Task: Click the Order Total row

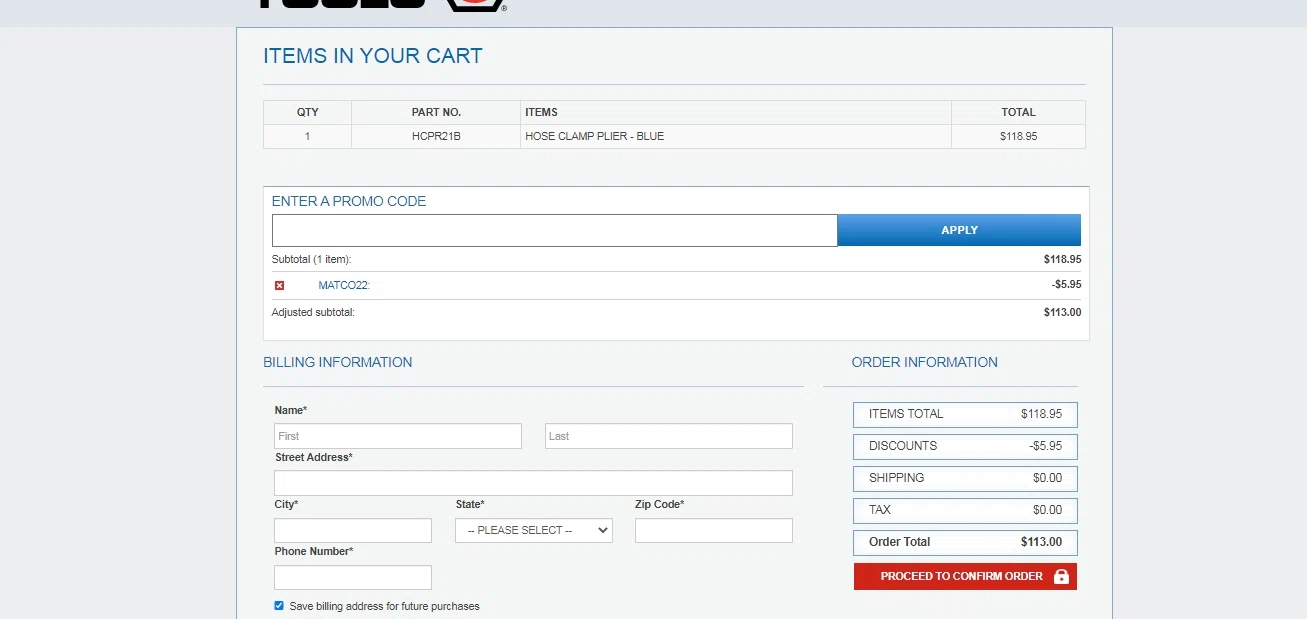Action: (x=965, y=542)
